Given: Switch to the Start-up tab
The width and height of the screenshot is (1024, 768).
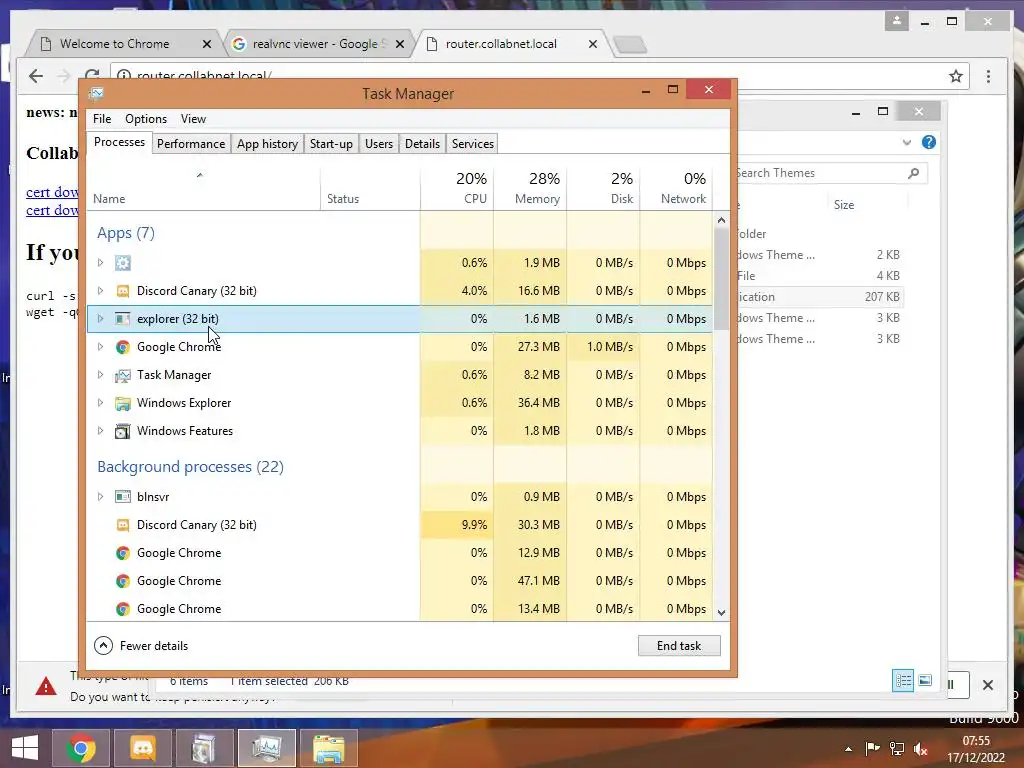Looking at the screenshot, I should tap(331, 144).
